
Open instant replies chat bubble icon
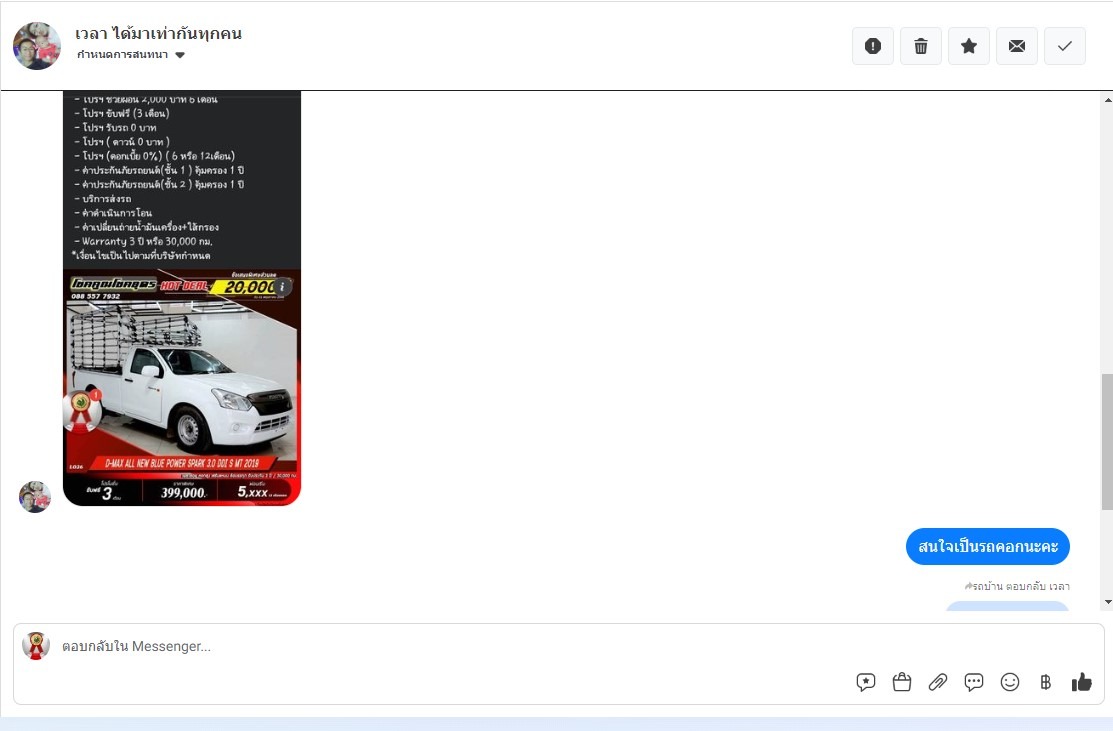(974, 682)
